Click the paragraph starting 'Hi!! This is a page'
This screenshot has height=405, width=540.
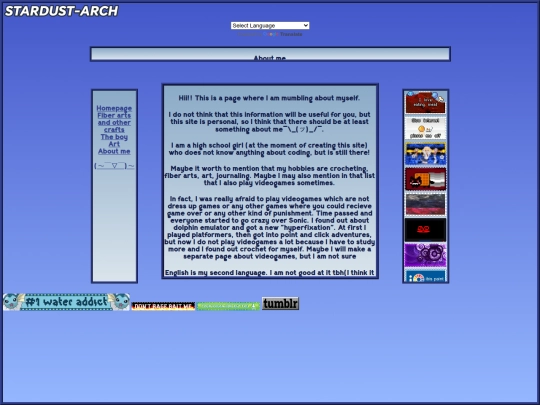point(269,98)
